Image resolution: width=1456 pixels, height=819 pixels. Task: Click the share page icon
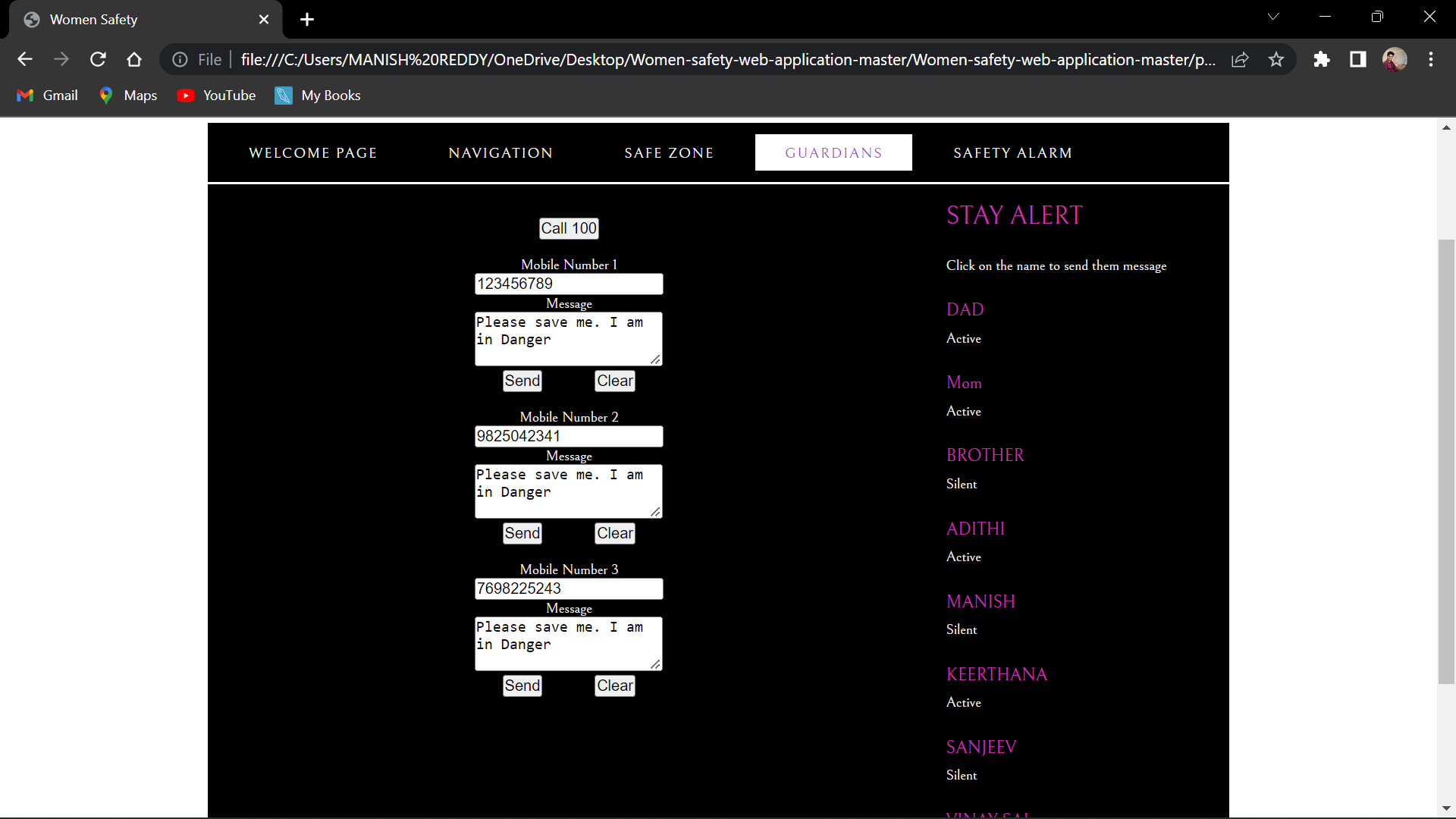[x=1240, y=59]
